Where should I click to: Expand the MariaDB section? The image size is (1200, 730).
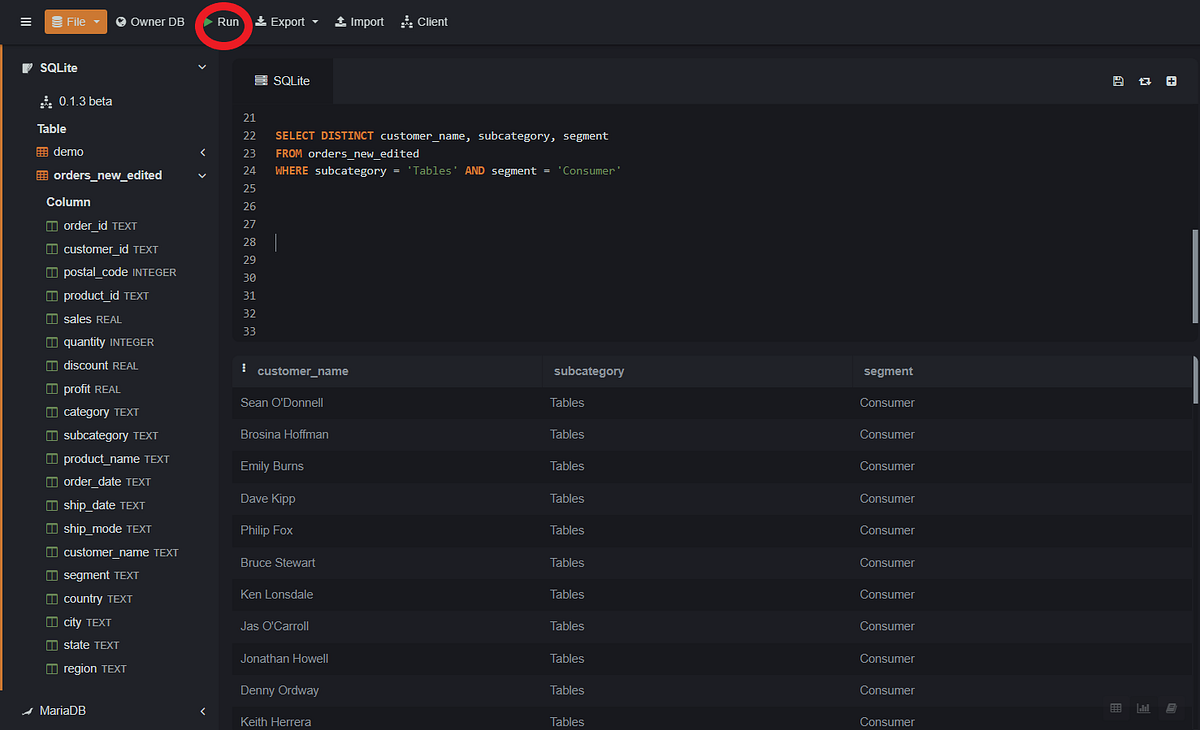point(202,711)
